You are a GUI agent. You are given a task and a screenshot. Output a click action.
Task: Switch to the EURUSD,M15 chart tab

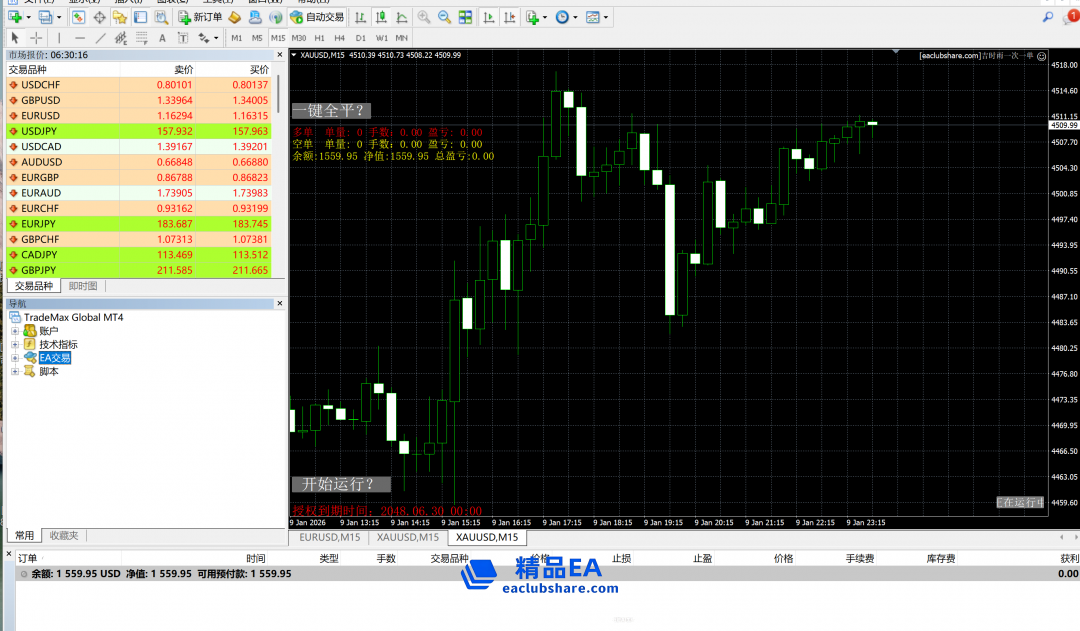[x=327, y=537]
